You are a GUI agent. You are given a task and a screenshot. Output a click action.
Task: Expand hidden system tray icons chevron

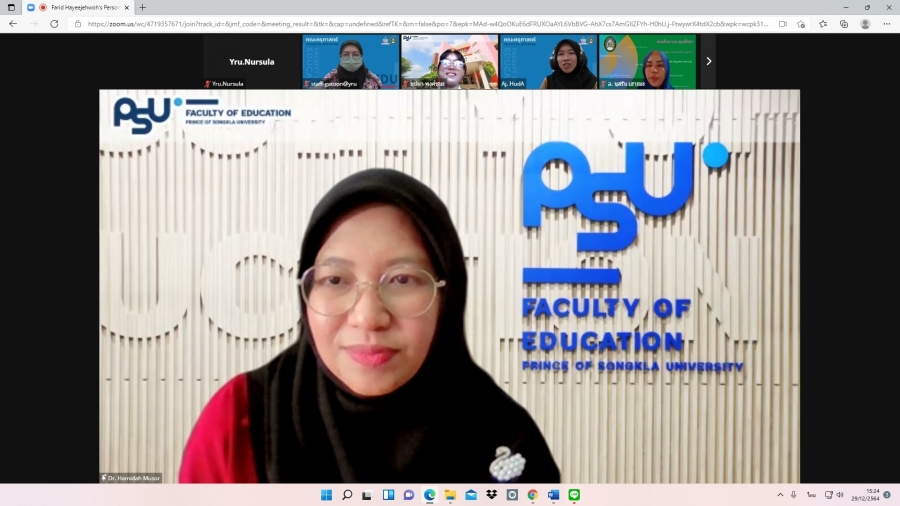(x=780, y=495)
